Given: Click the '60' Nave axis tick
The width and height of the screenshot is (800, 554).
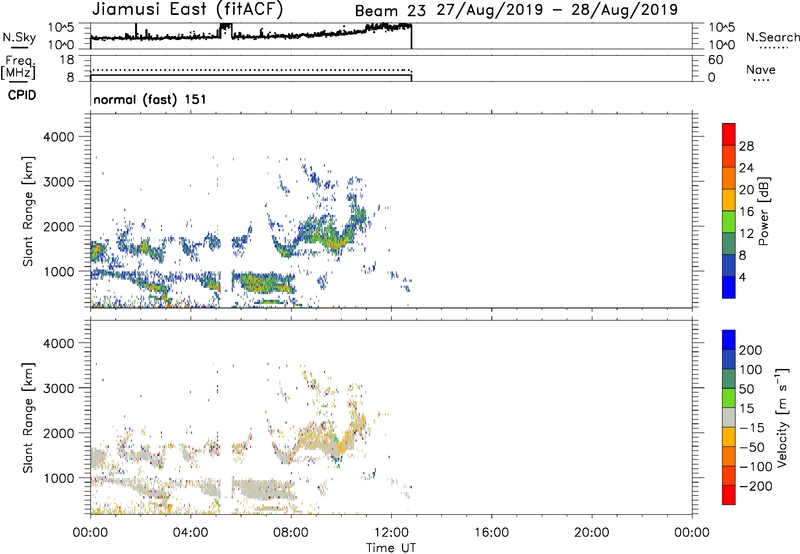Looking at the screenshot, I should pyautogui.click(x=715, y=60).
